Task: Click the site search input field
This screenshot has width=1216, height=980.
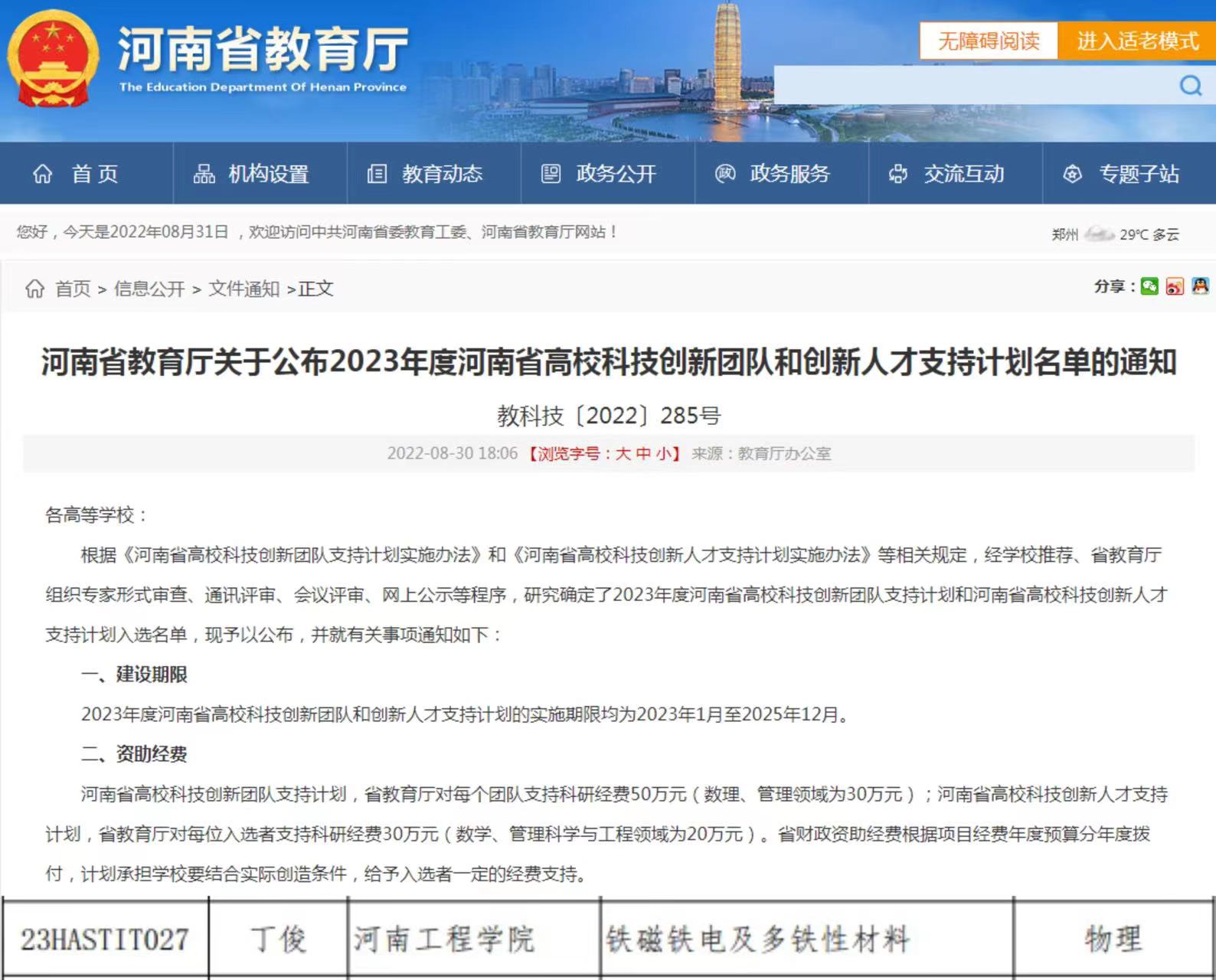Action: pyautogui.click(x=976, y=85)
